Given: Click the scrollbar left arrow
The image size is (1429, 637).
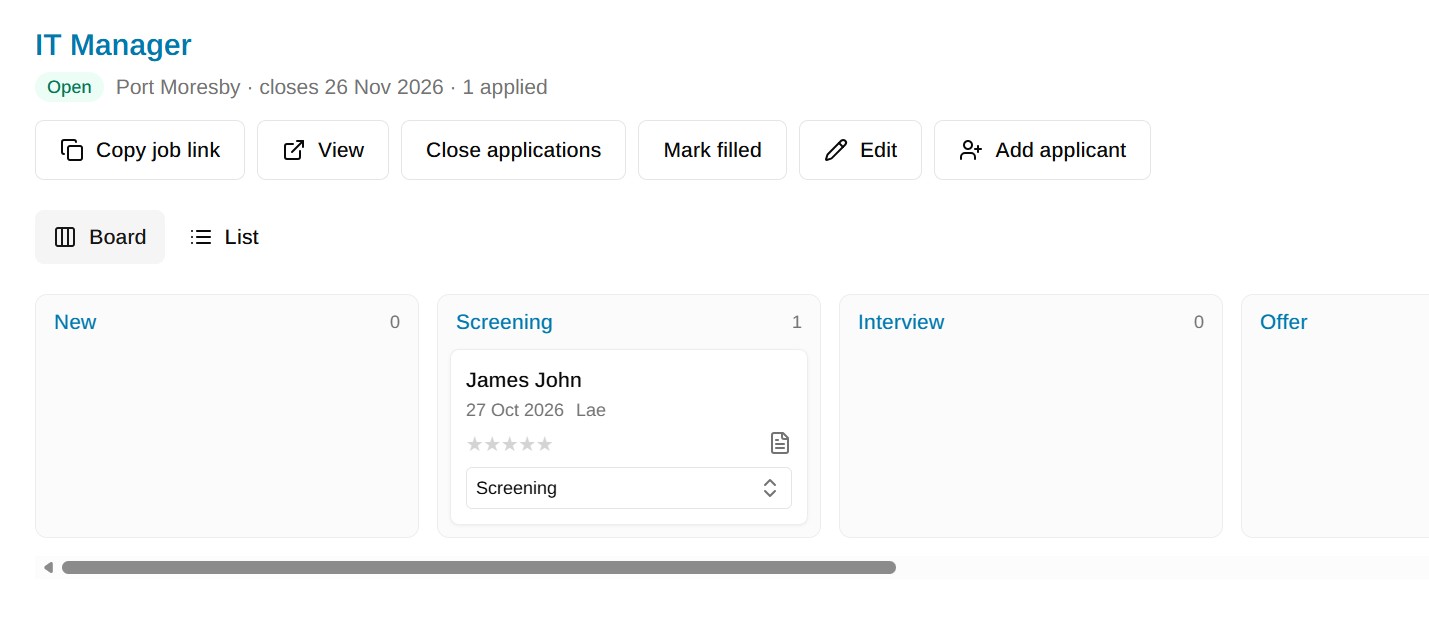Looking at the screenshot, I should point(48,567).
